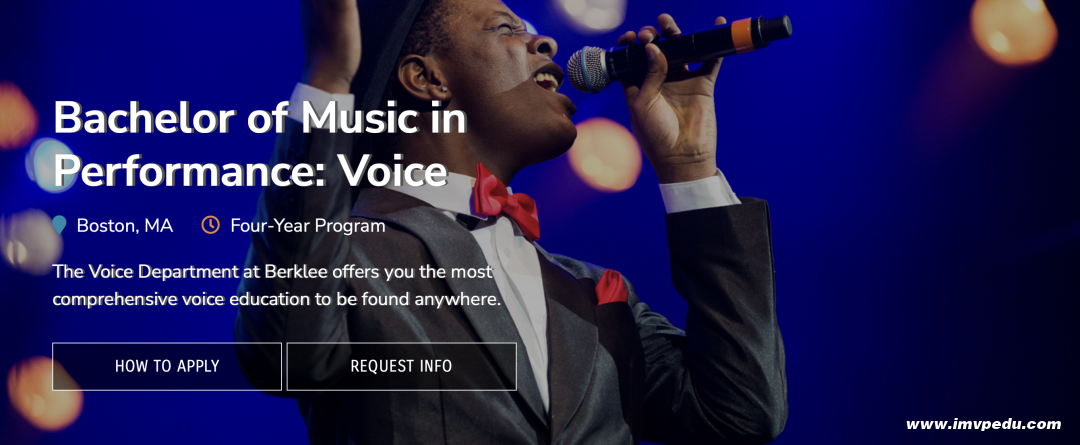The height and width of the screenshot is (445, 1080).
Task: Click the Four-Year Program label
Action: (x=308, y=225)
